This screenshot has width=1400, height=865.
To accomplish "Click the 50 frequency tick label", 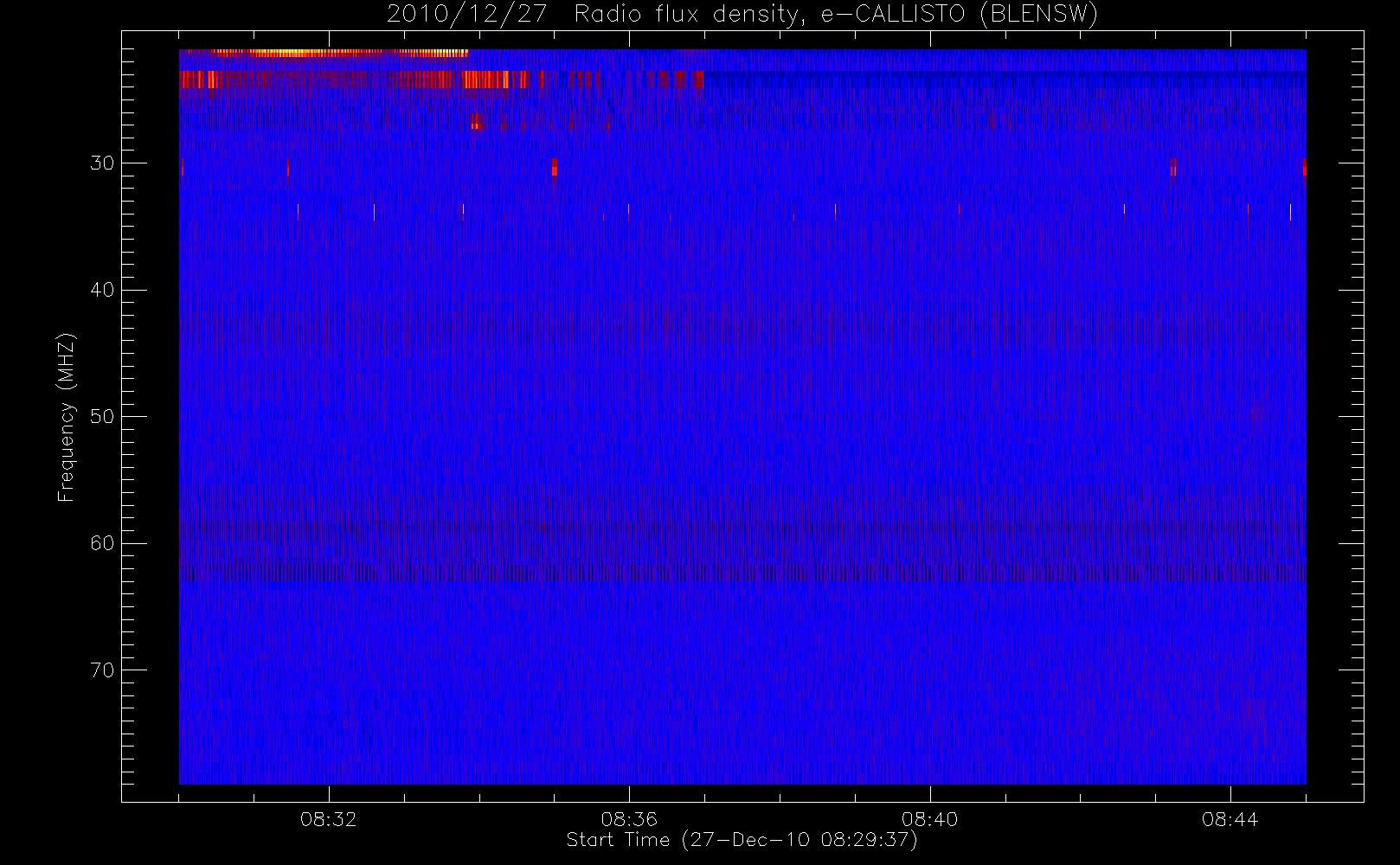I will click(102, 416).
